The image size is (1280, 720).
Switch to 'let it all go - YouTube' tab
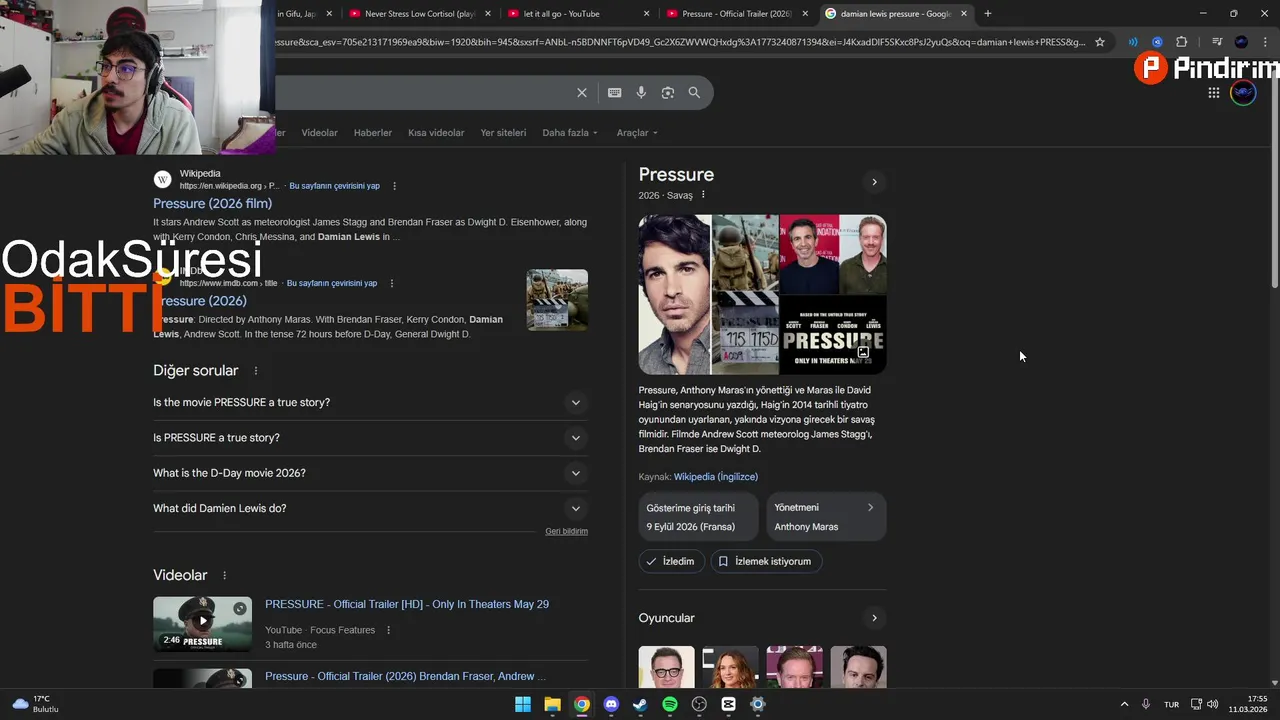click(x=577, y=14)
